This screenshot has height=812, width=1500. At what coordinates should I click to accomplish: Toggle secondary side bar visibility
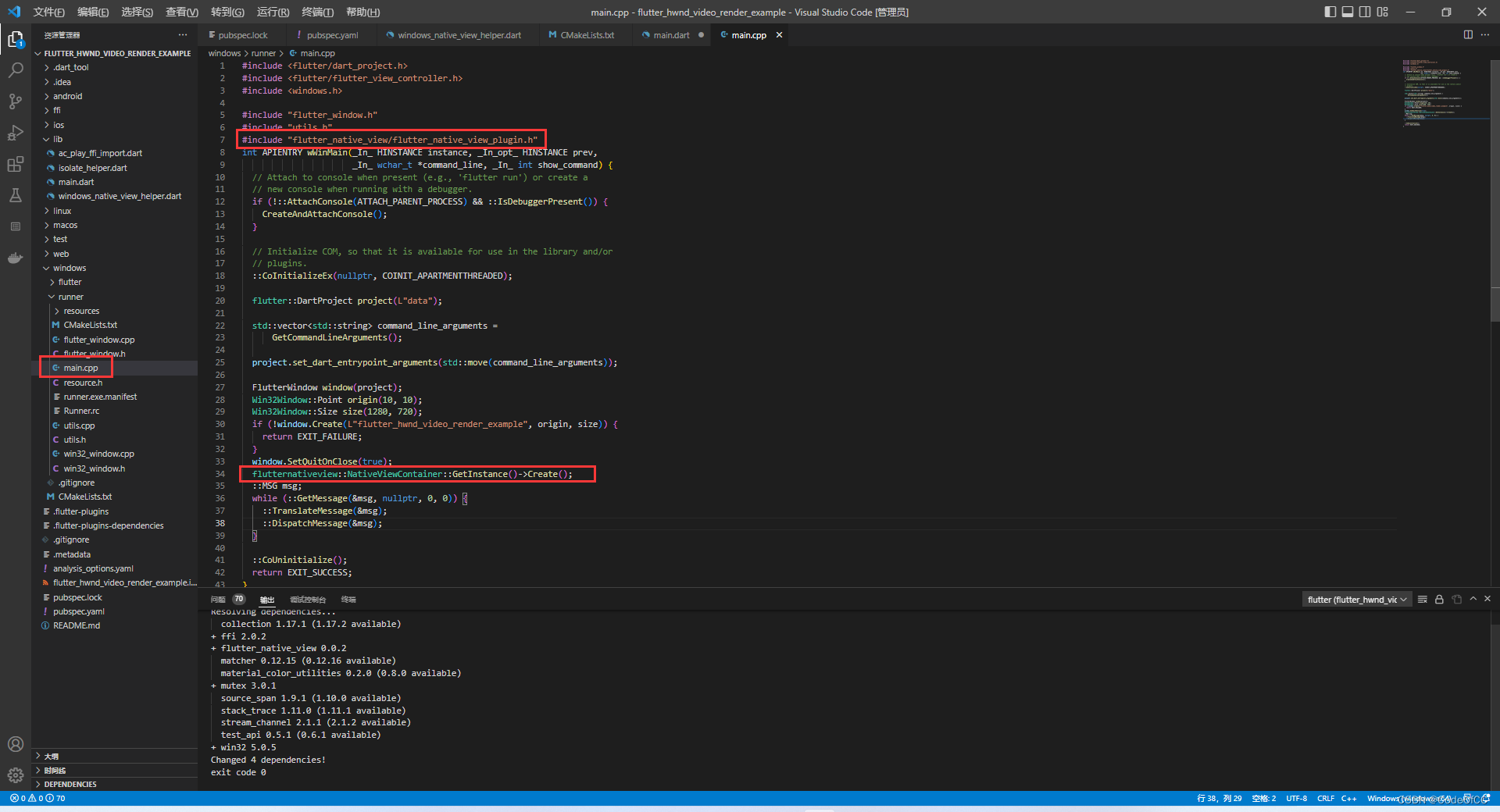(1365, 12)
